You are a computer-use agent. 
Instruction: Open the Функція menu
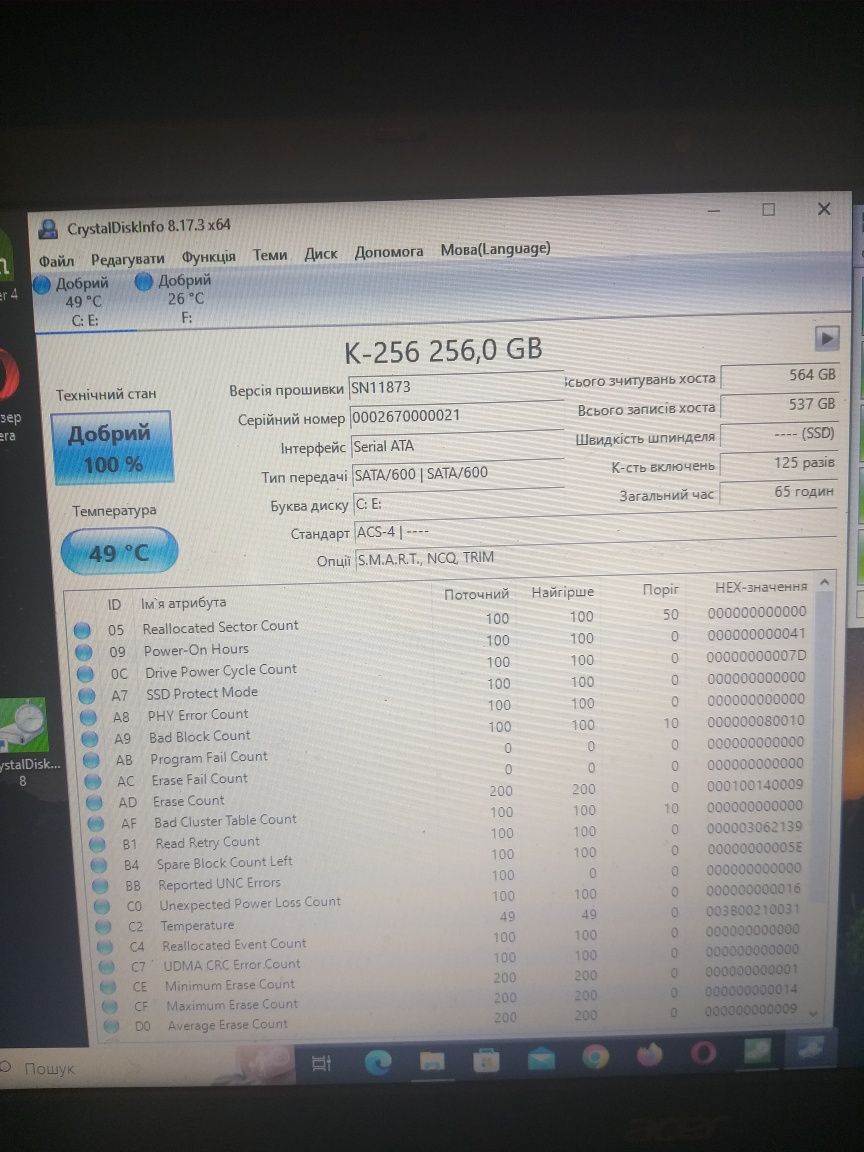[209, 256]
